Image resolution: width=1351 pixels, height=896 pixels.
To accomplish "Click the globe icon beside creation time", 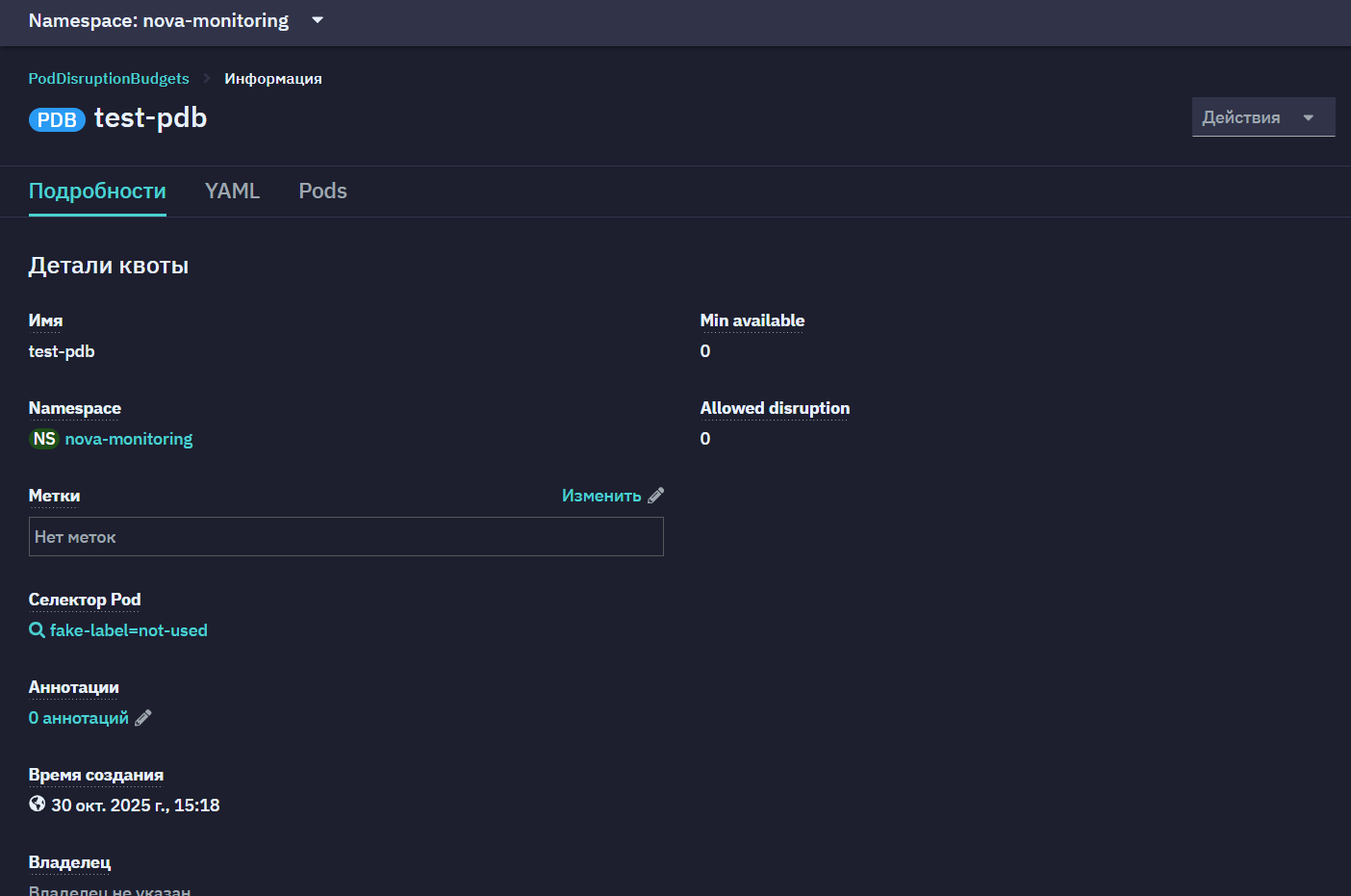I will tap(38, 804).
